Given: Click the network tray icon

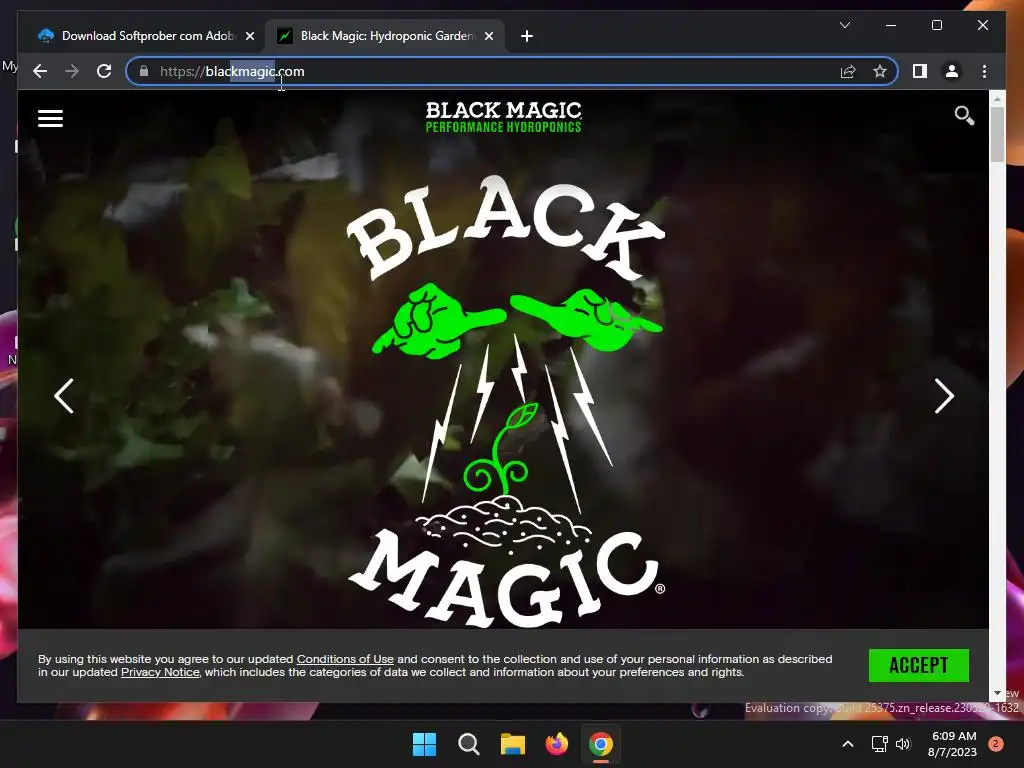Looking at the screenshot, I should (879, 744).
